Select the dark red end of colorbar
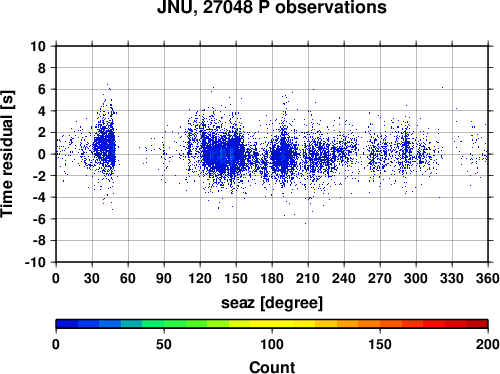This screenshot has height=374, width=500. pyautogui.click(x=477, y=324)
